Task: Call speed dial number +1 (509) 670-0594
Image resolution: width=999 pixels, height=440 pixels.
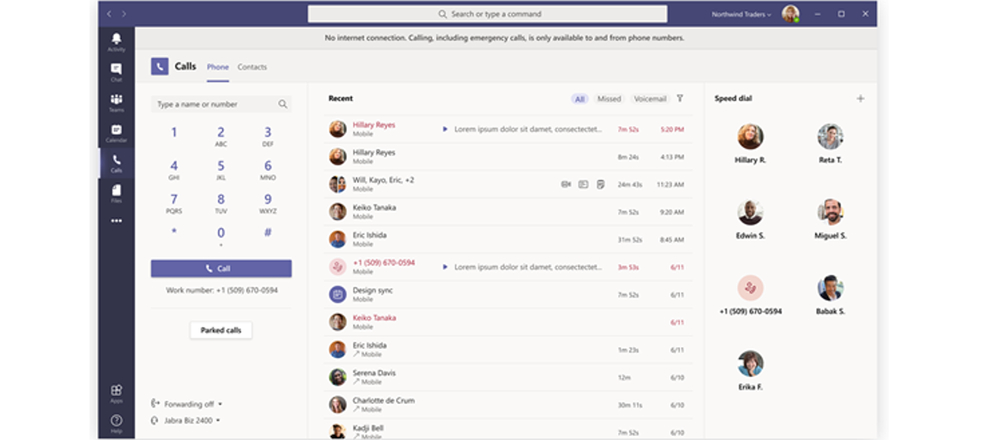Action: (x=751, y=295)
